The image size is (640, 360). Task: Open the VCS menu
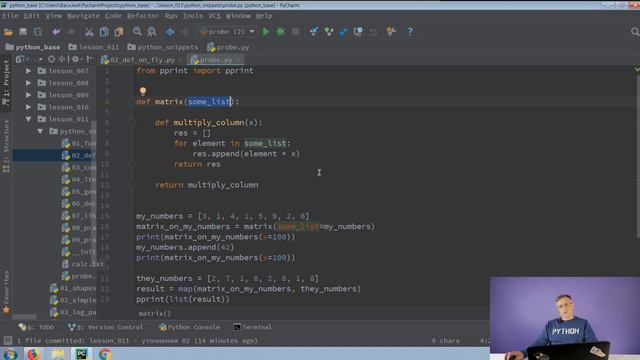(214, 16)
